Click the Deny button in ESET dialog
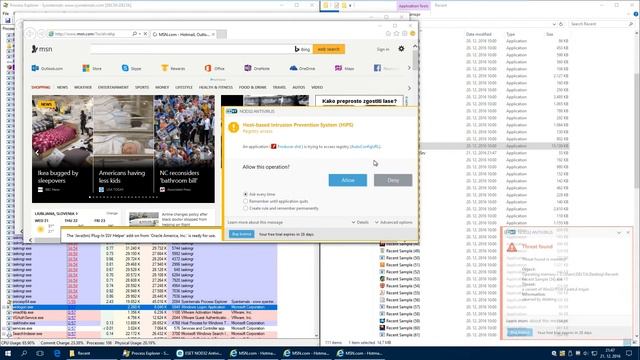Image resolution: width=640 pixels, height=360 pixels. click(x=393, y=180)
